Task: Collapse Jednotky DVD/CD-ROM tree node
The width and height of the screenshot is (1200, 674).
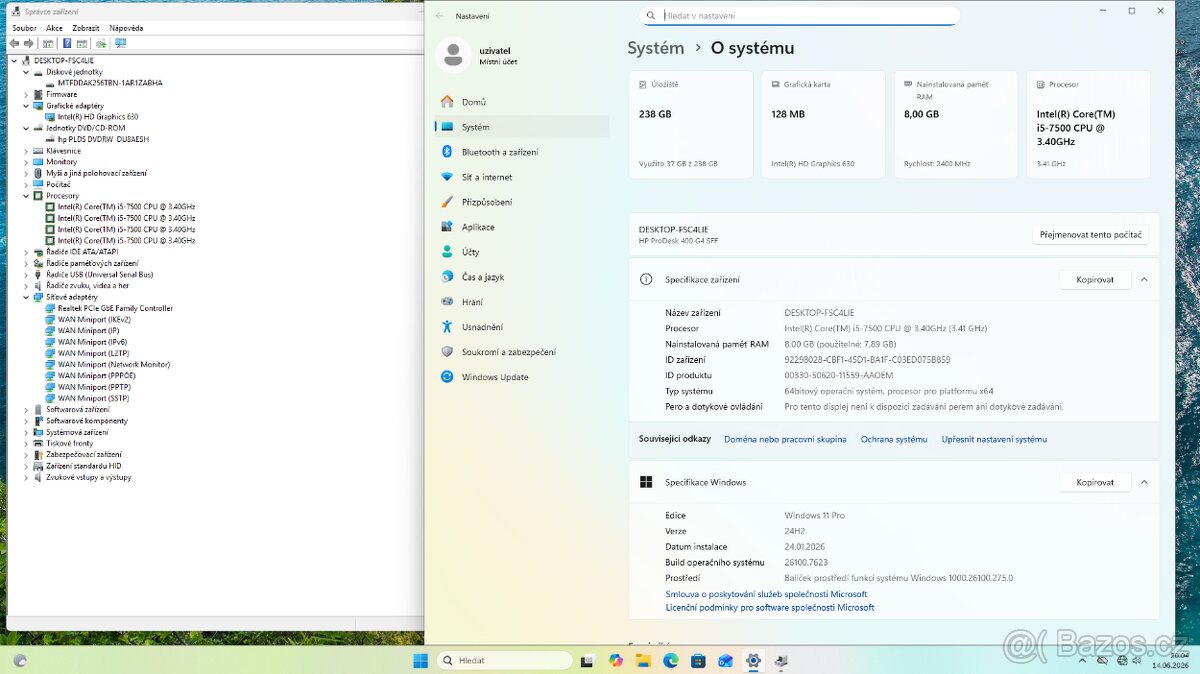Action: [x=26, y=128]
